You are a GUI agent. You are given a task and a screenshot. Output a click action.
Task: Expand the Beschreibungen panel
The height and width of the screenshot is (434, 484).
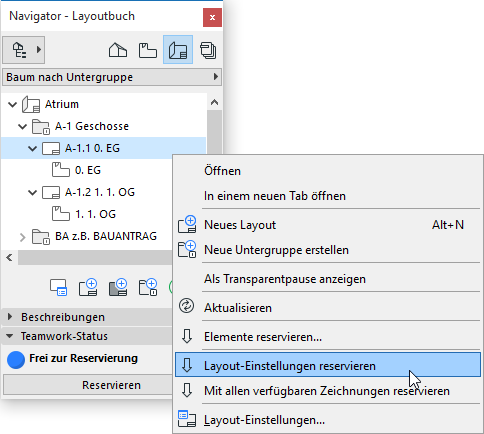[x=10, y=317]
